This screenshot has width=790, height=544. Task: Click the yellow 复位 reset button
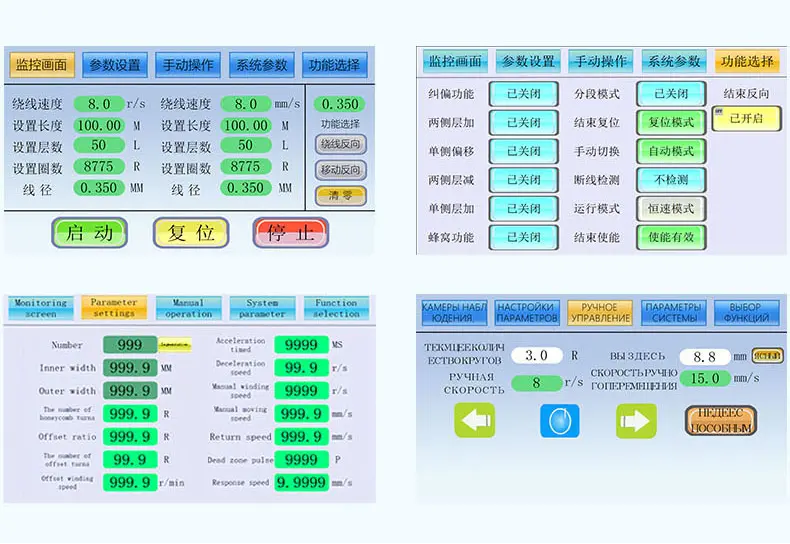pos(191,233)
